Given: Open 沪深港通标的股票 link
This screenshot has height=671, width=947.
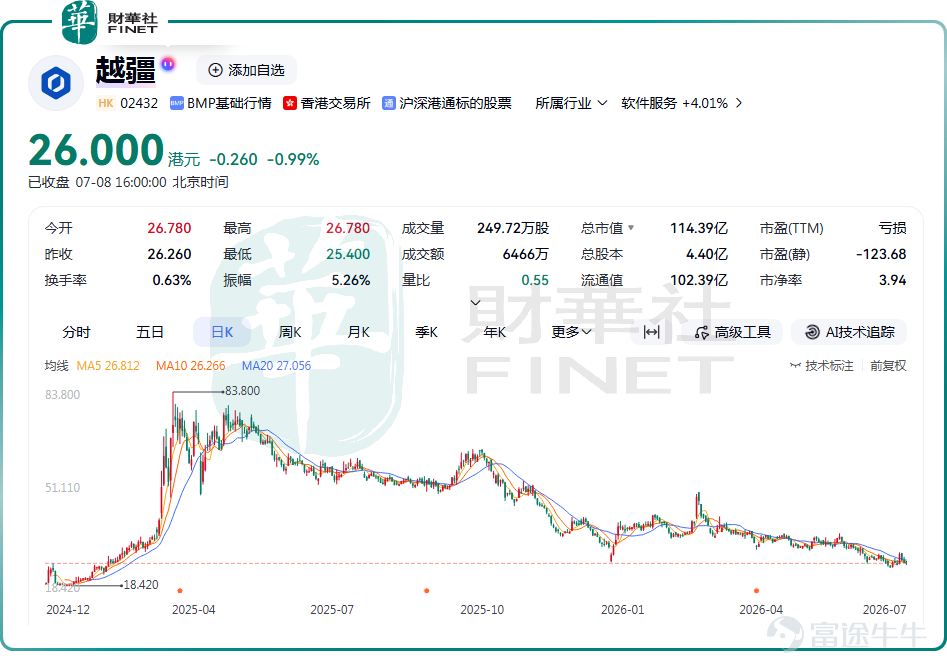Looking at the screenshot, I should point(455,103).
